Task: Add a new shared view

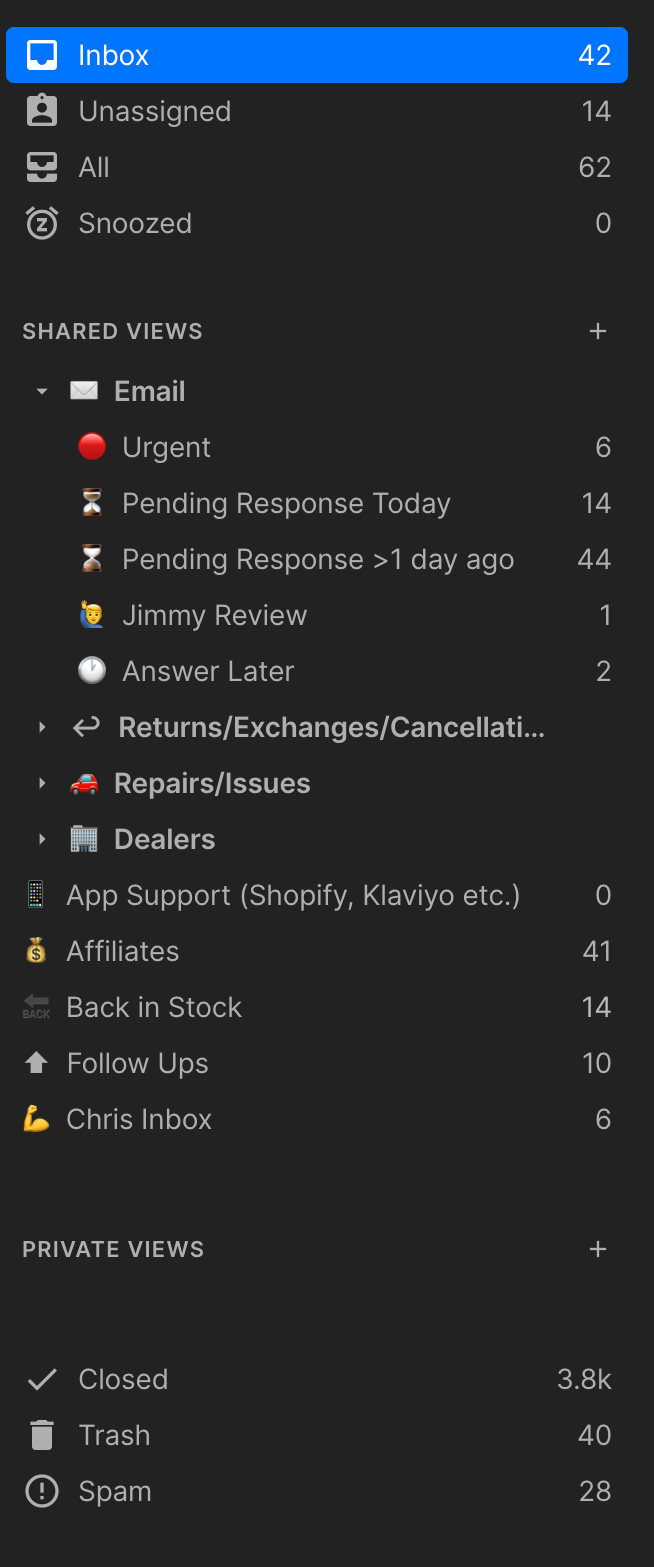Action: click(x=598, y=331)
